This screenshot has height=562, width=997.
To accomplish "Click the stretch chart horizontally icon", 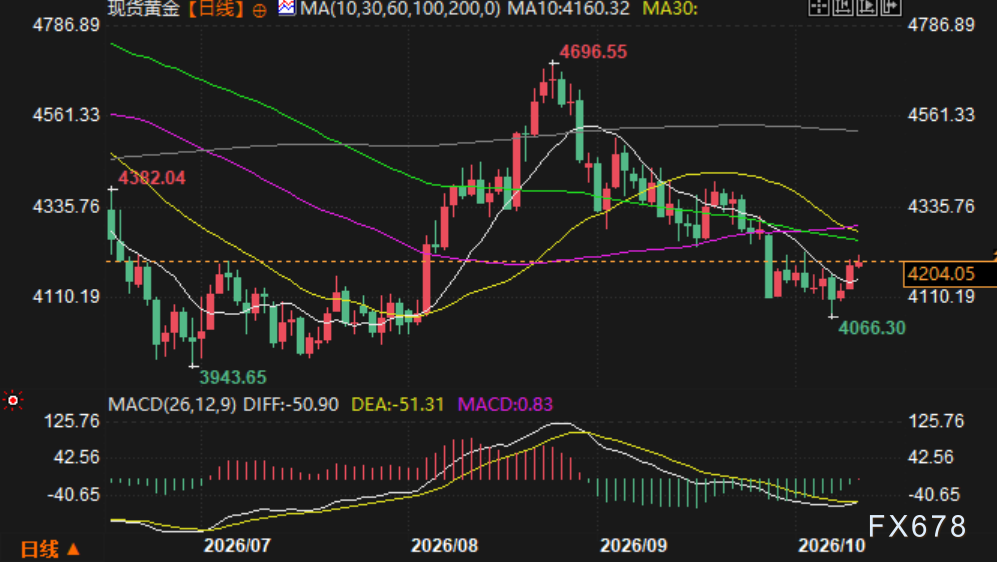I will point(891,7).
